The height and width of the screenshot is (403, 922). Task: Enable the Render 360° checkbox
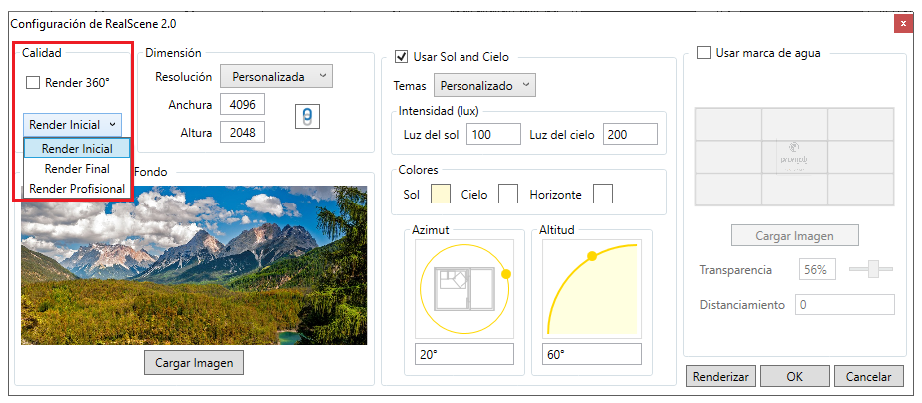pos(32,82)
